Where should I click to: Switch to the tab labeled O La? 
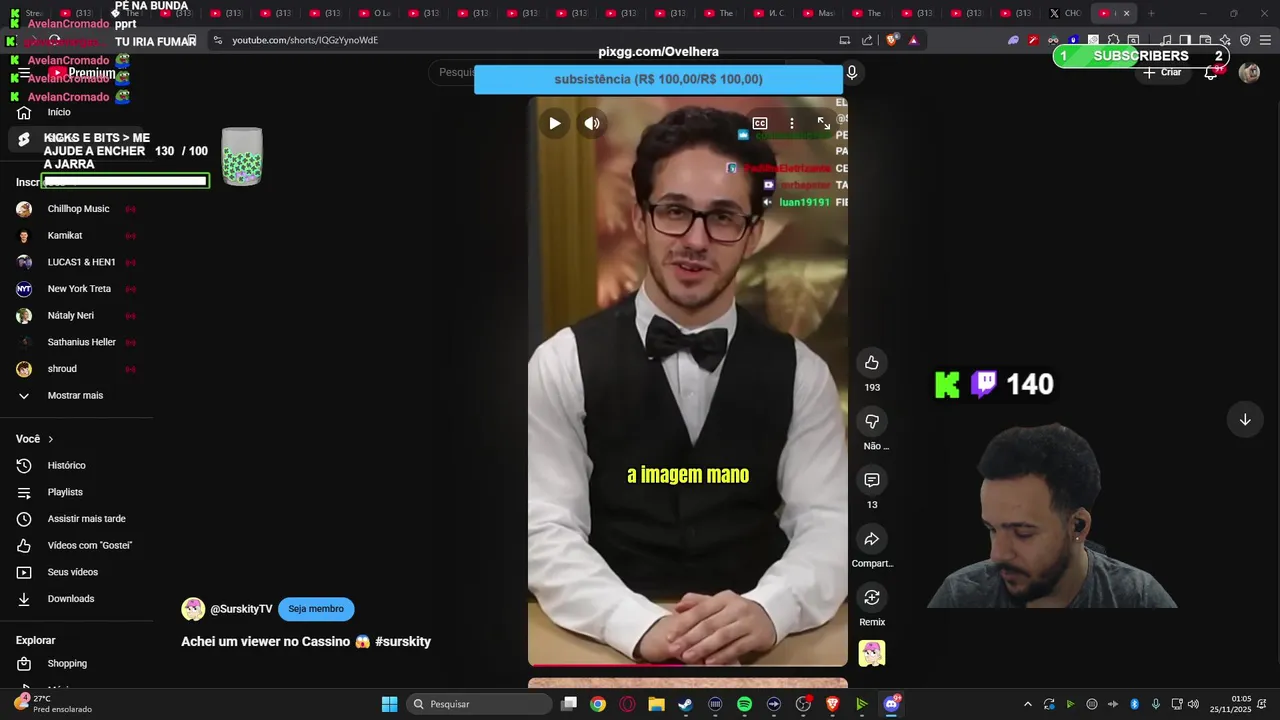point(375,13)
